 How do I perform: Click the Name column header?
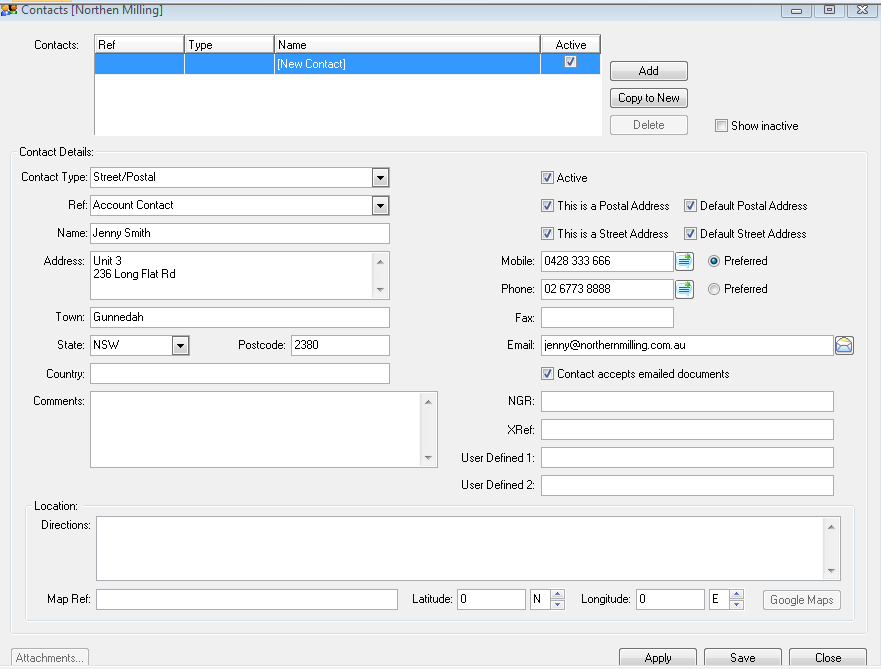[406, 45]
